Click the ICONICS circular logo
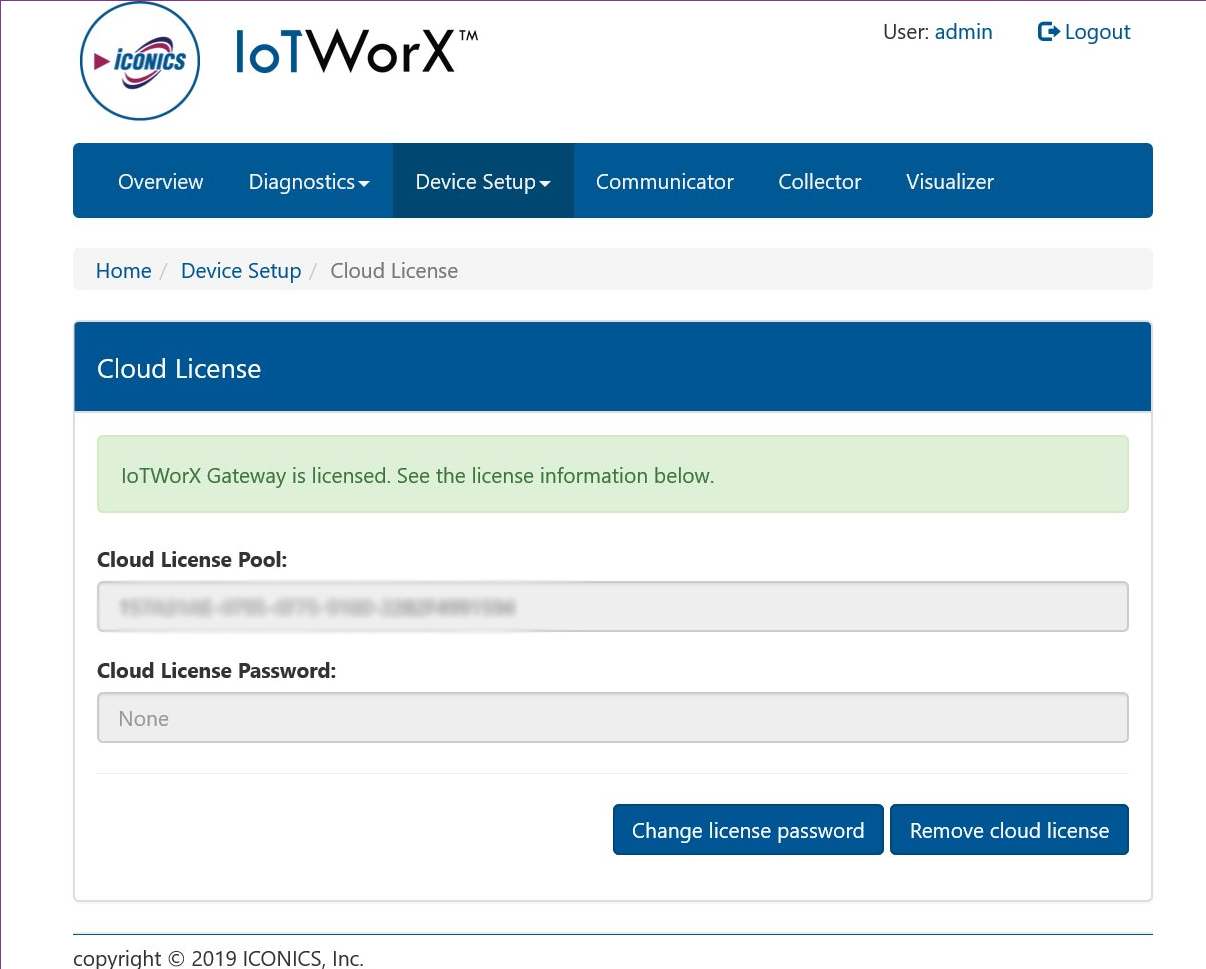This screenshot has width=1206, height=969. coord(140,61)
